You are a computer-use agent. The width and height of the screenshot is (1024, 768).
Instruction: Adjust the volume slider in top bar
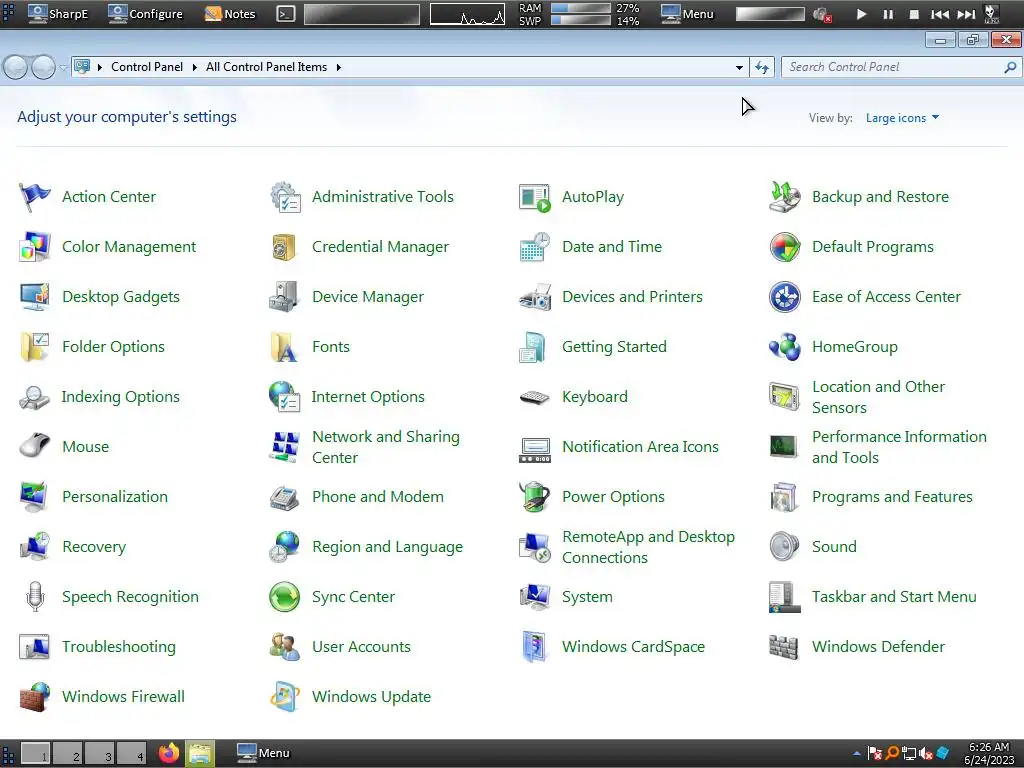pos(770,14)
